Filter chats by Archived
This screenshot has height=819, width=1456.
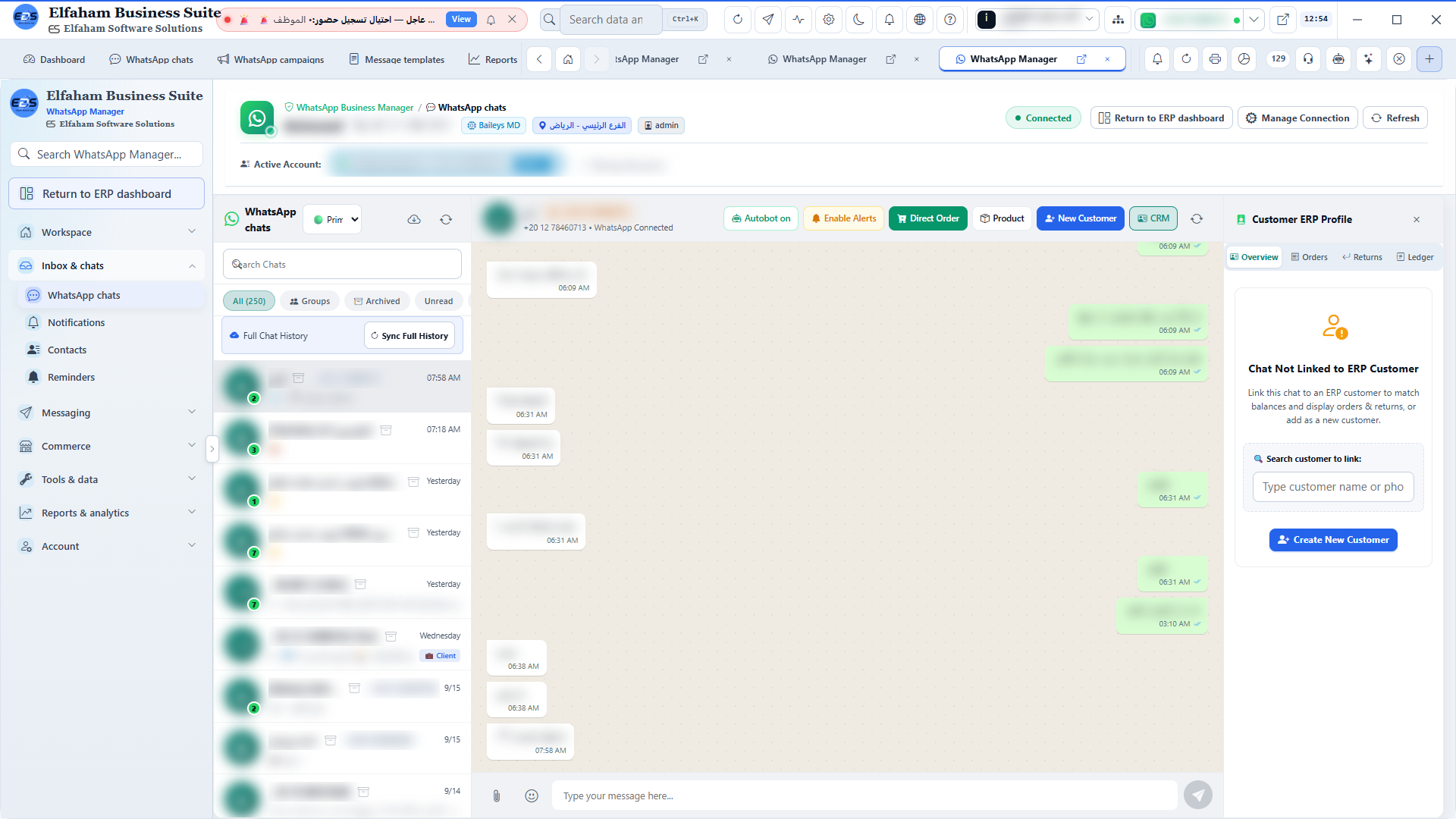click(377, 301)
